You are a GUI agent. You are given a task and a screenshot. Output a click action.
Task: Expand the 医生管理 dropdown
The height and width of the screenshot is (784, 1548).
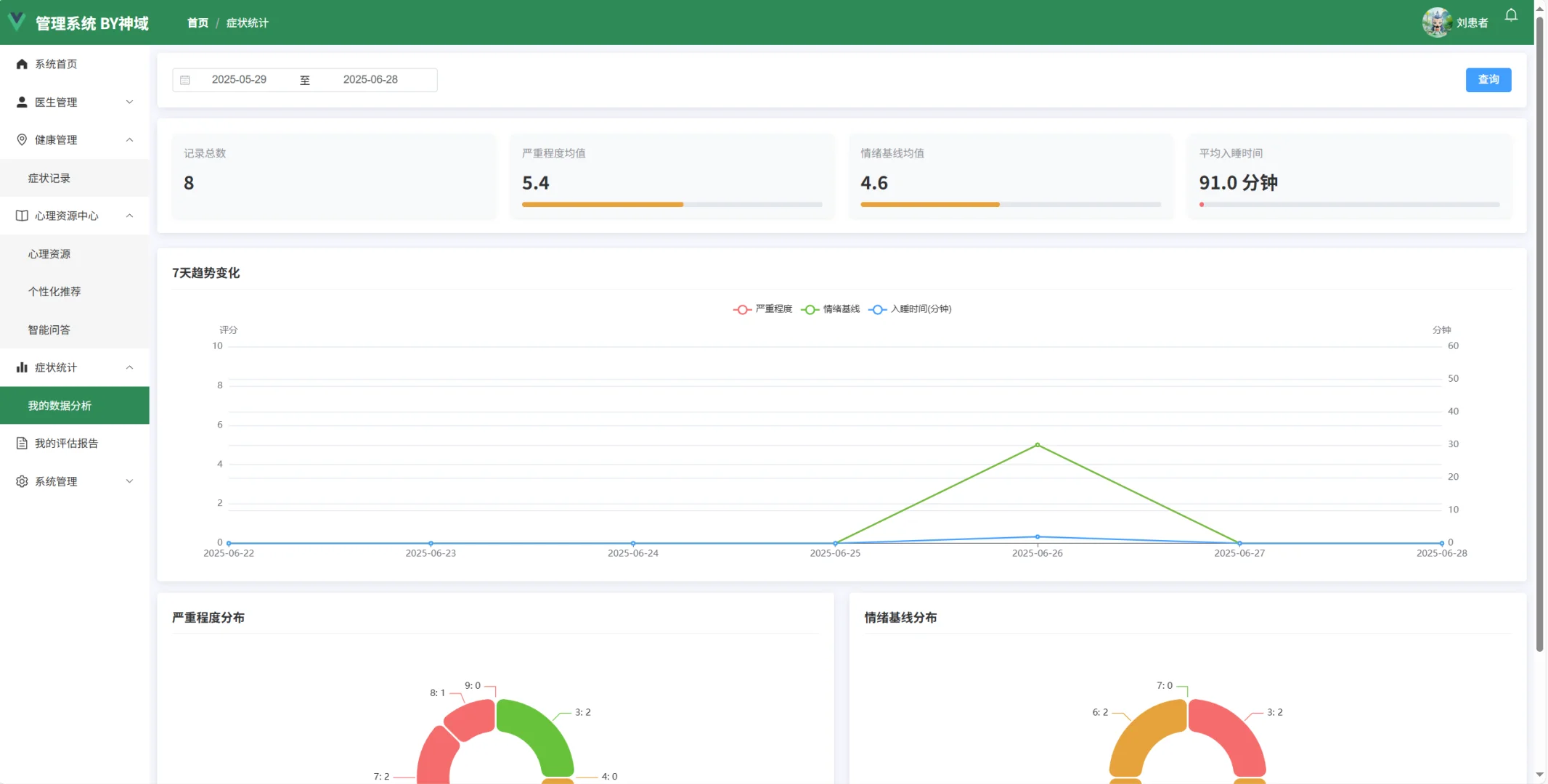tap(130, 102)
